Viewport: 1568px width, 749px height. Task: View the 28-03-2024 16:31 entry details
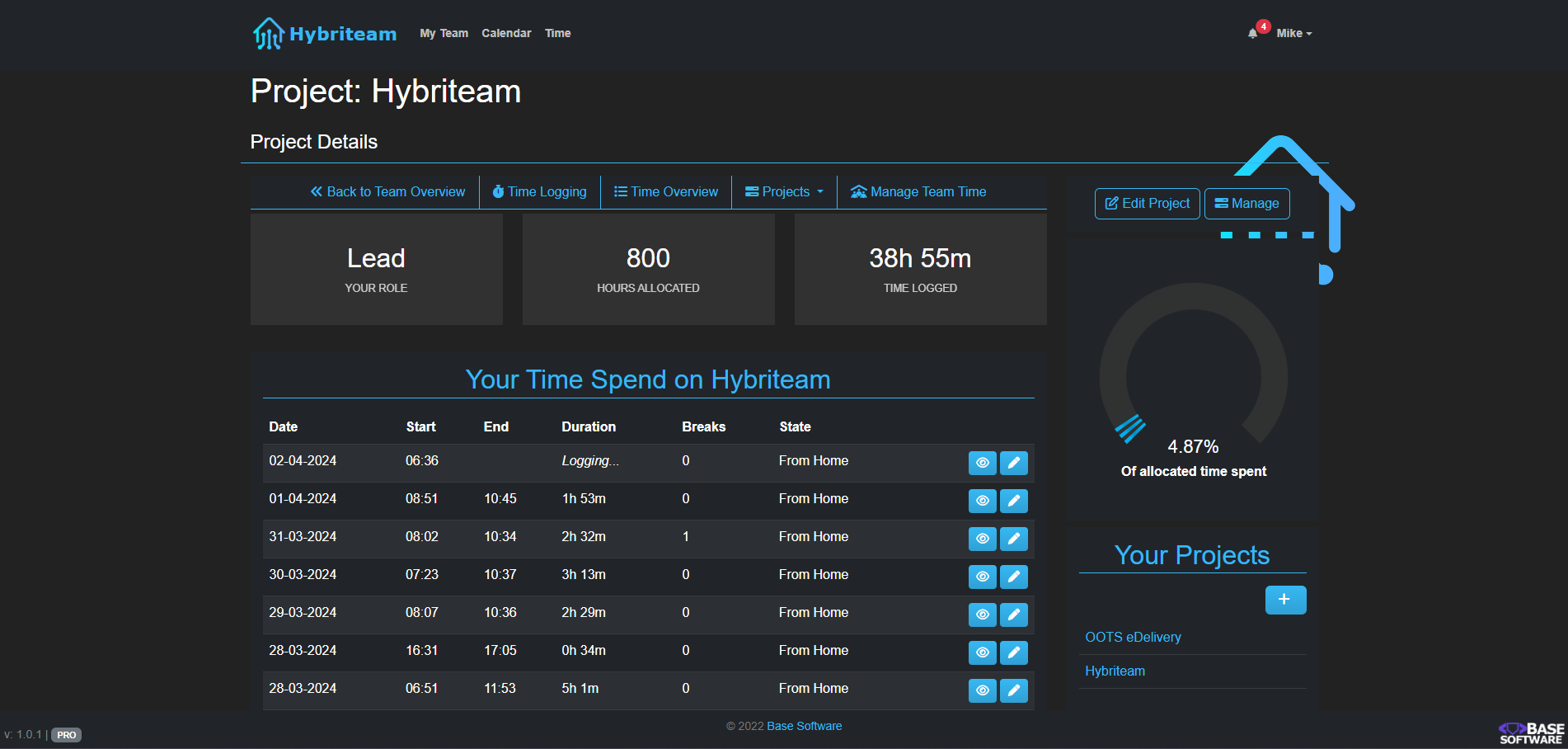tap(982, 652)
